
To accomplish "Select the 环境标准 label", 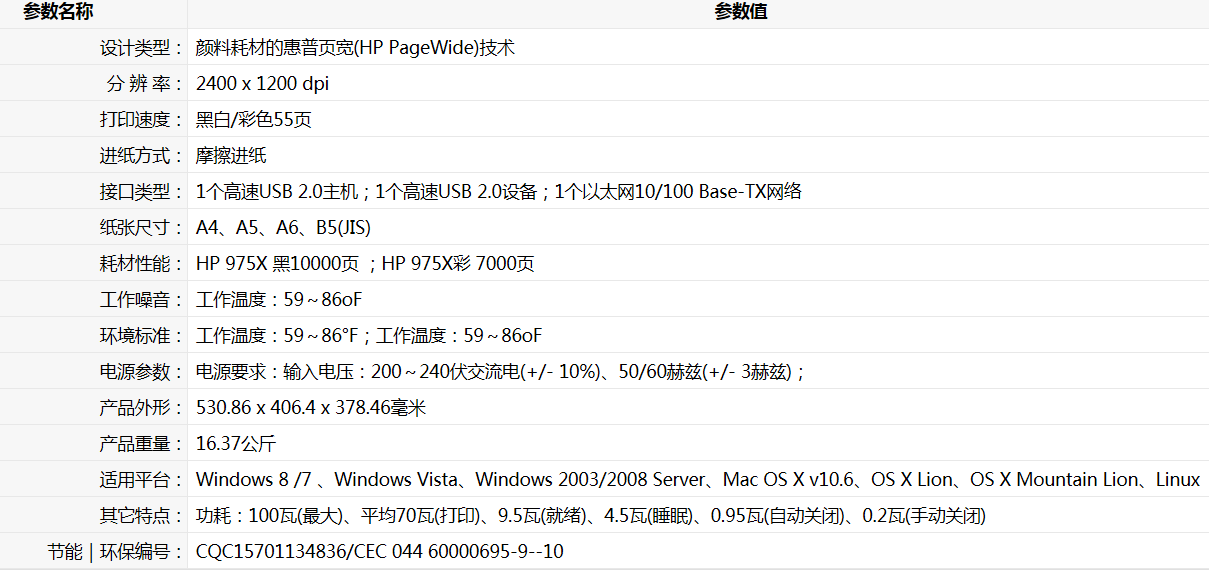I will [x=141, y=335].
